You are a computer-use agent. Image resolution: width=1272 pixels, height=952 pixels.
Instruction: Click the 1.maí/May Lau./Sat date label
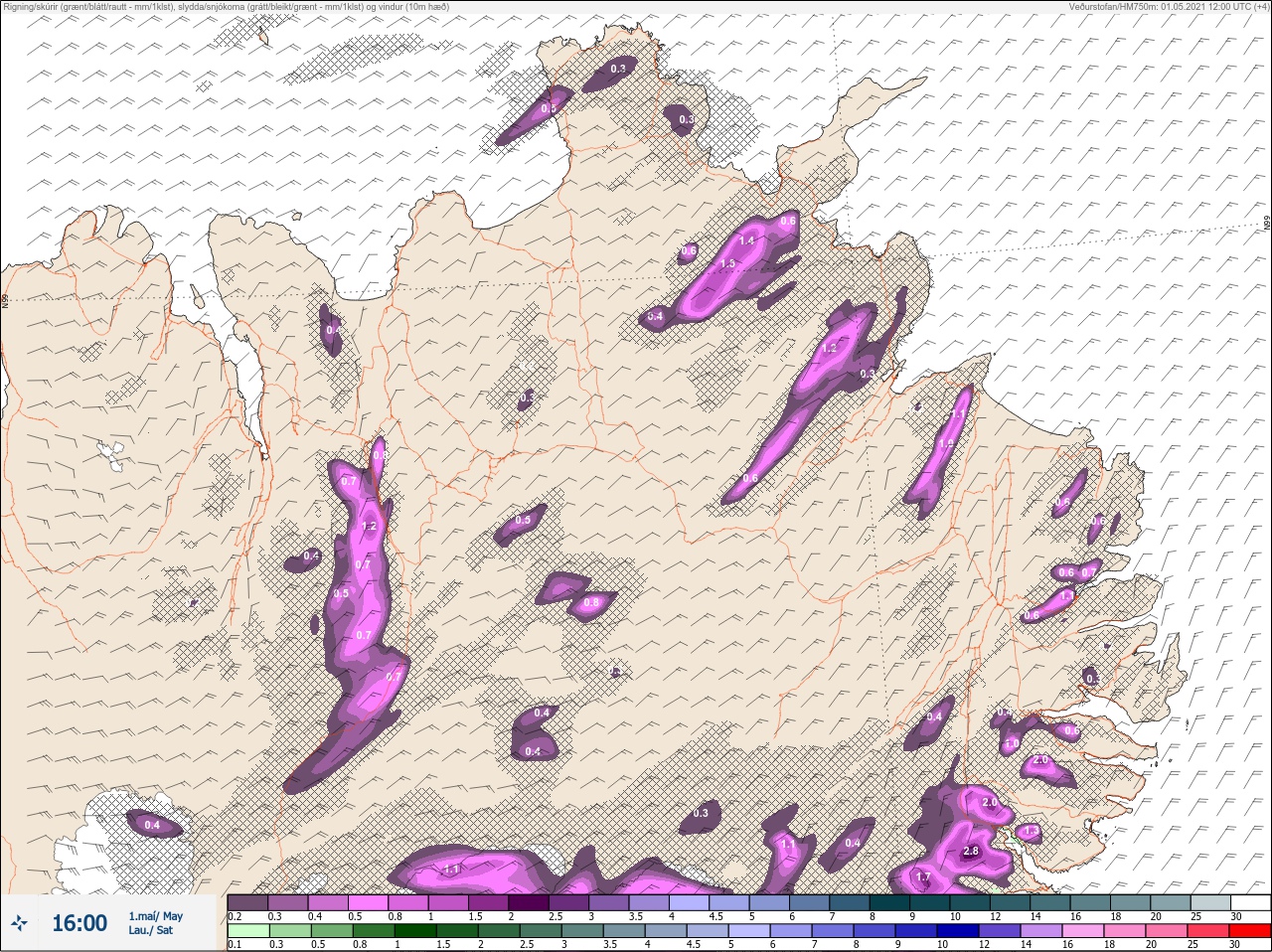[x=155, y=923]
